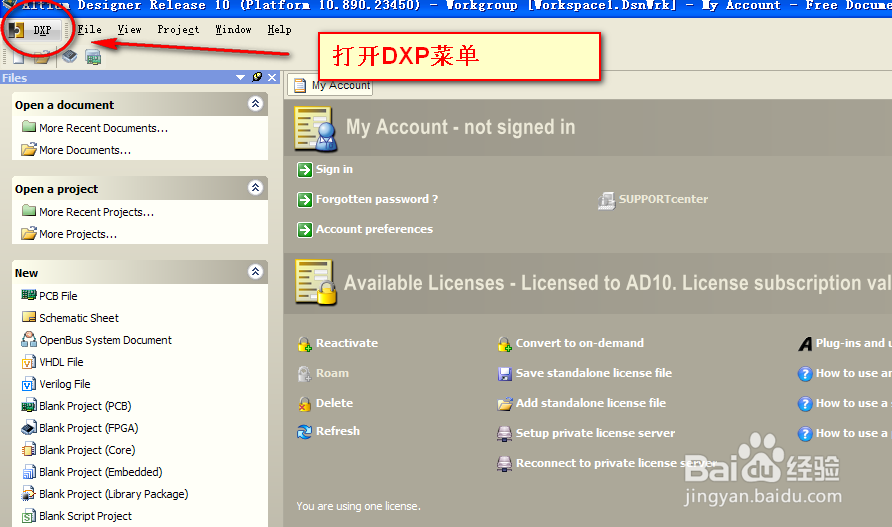
Task: Click Reactivate license
Action: (x=346, y=343)
